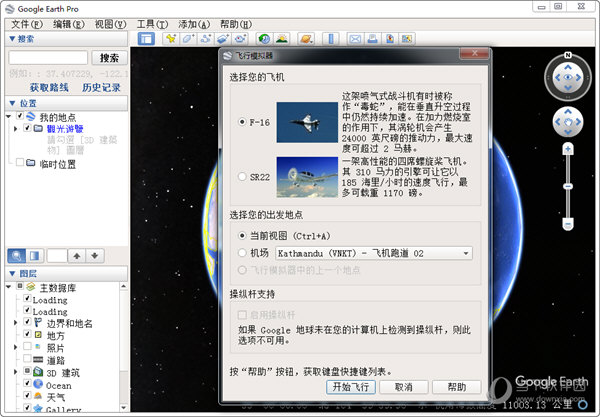Image resolution: width=600 pixels, height=417 pixels.
Task: Expand the 3D 建筑 layer node
Action: (x=15, y=371)
